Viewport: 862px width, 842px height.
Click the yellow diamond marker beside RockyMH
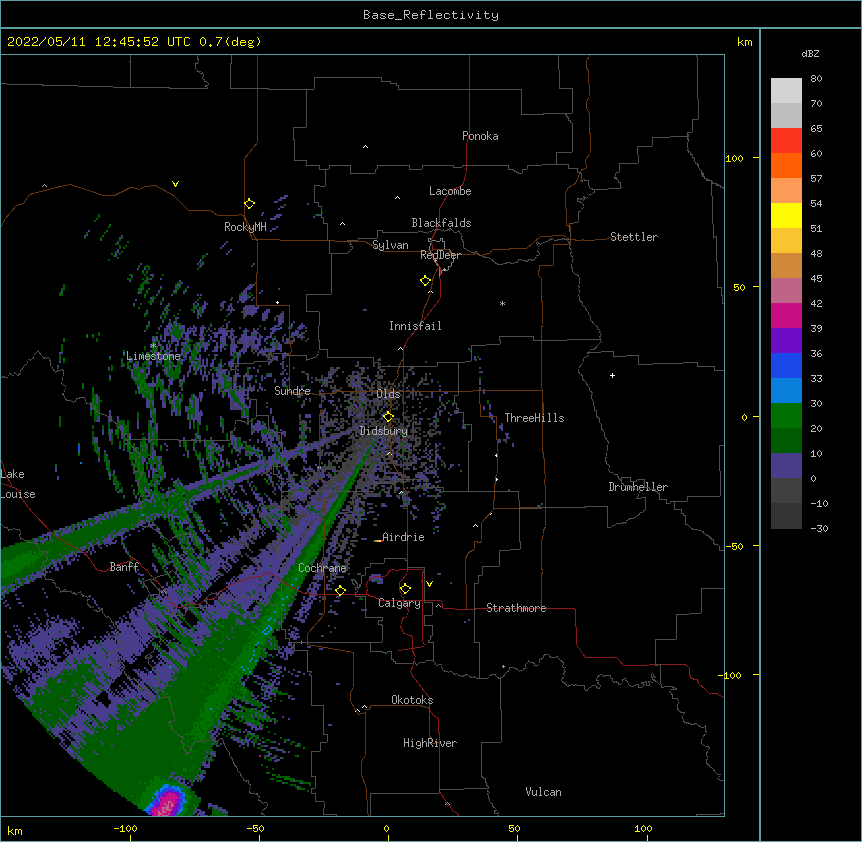pos(249,204)
